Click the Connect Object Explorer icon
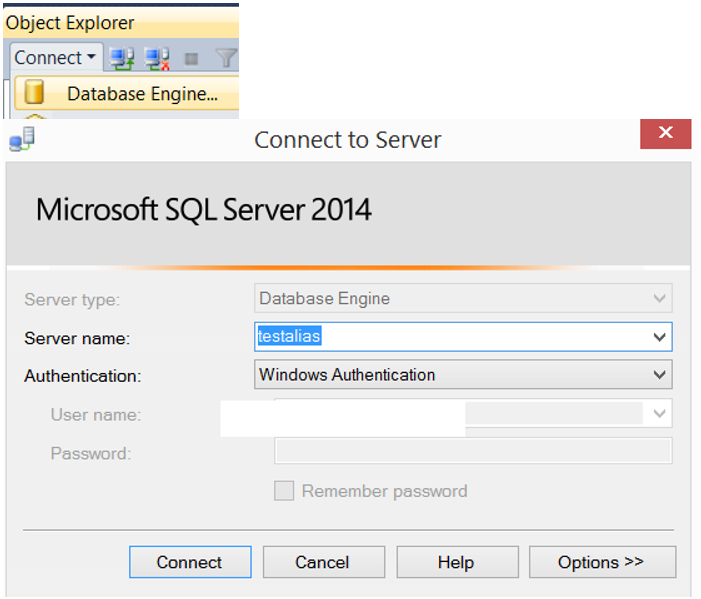 click(122, 58)
